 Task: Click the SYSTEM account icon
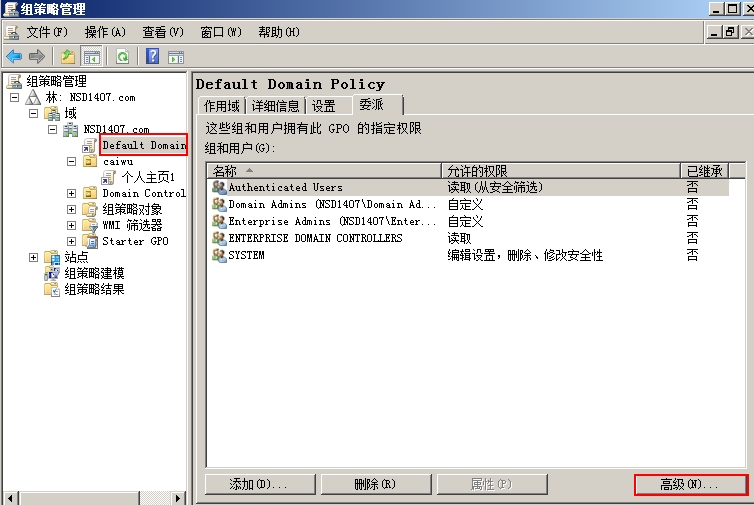click(x=219, y=255)
